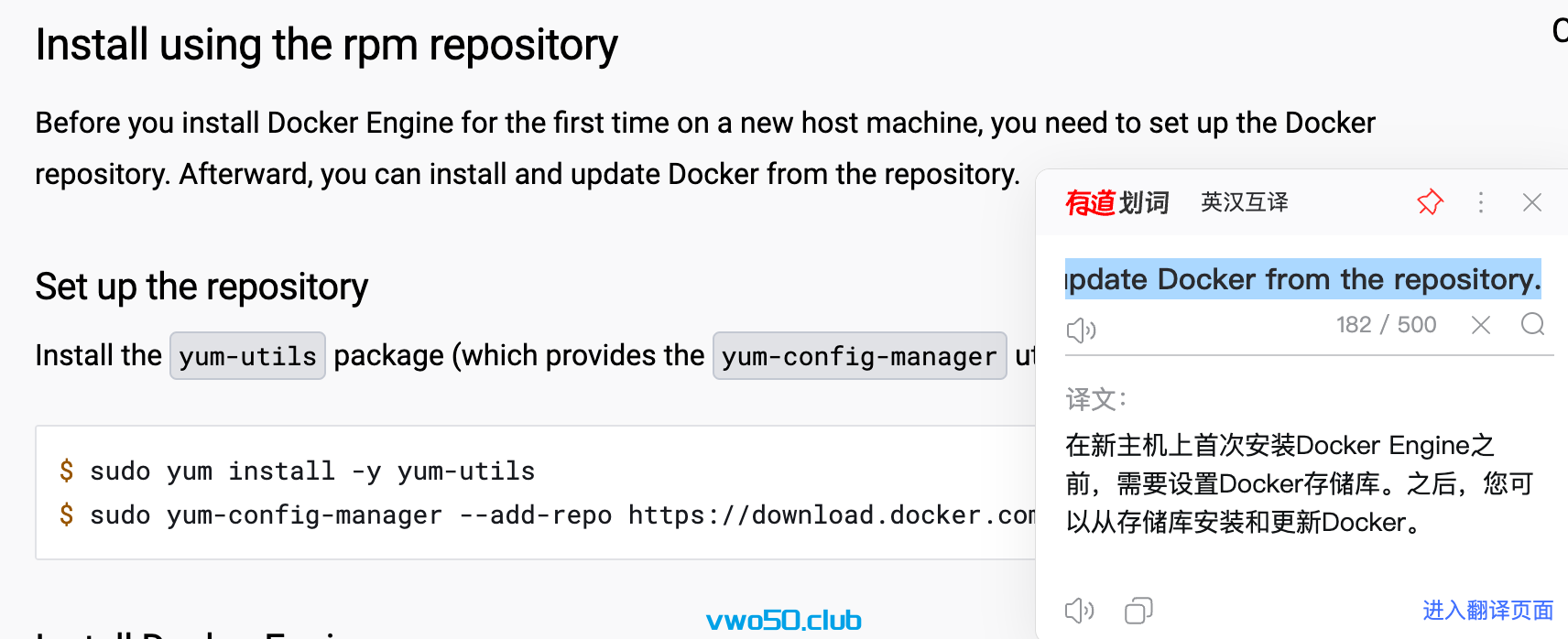This screenshot has width=1568, height=639.
Task: Click the Set up the repository heading
Action: [201, 287]
